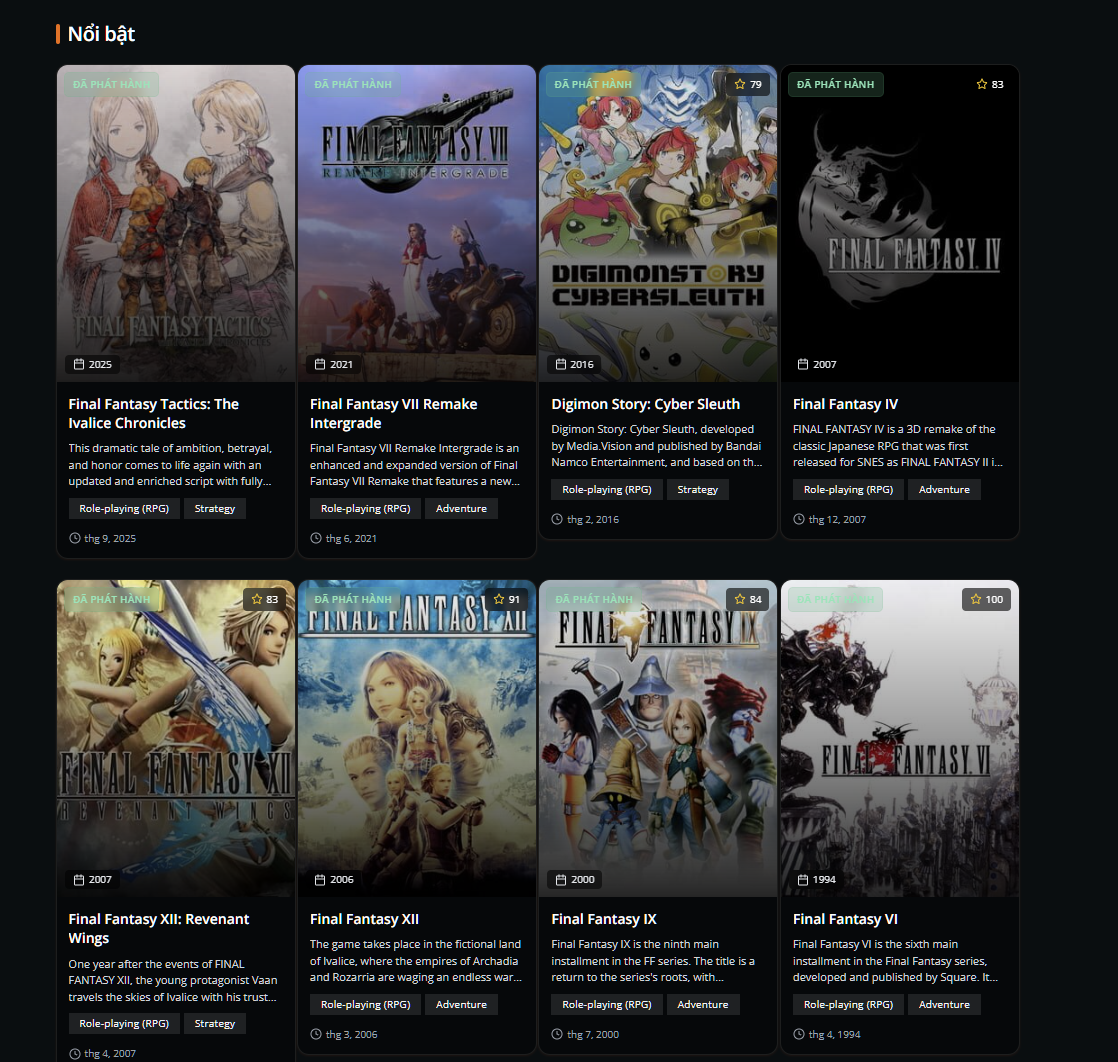Click star rating 84 on Final Fantasy IX card
The width and height of the screenshot is (1118, 1062).
coord(747,600)
